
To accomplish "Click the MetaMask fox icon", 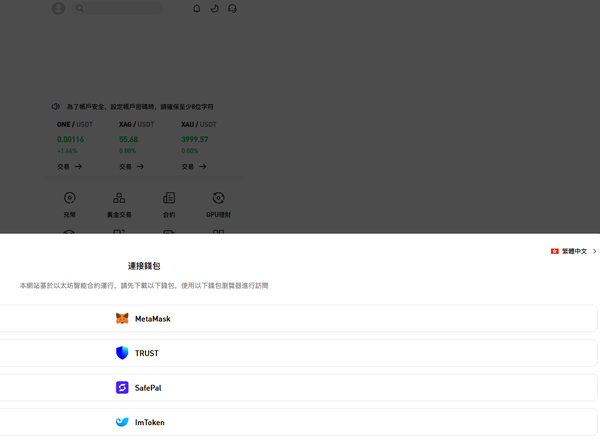I will click(122, 318).
